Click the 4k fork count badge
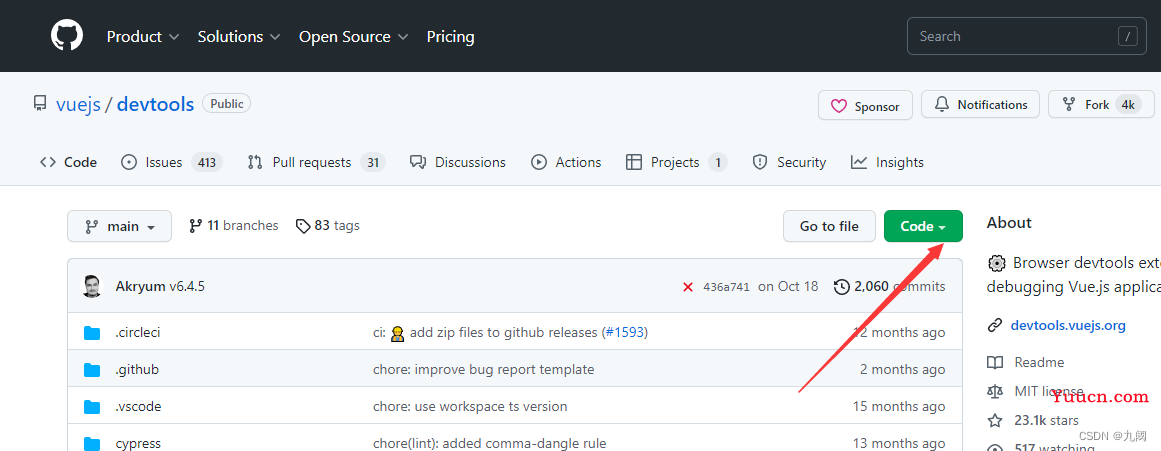Screen dimensions: 1161x451 [x=1128, y=105]
